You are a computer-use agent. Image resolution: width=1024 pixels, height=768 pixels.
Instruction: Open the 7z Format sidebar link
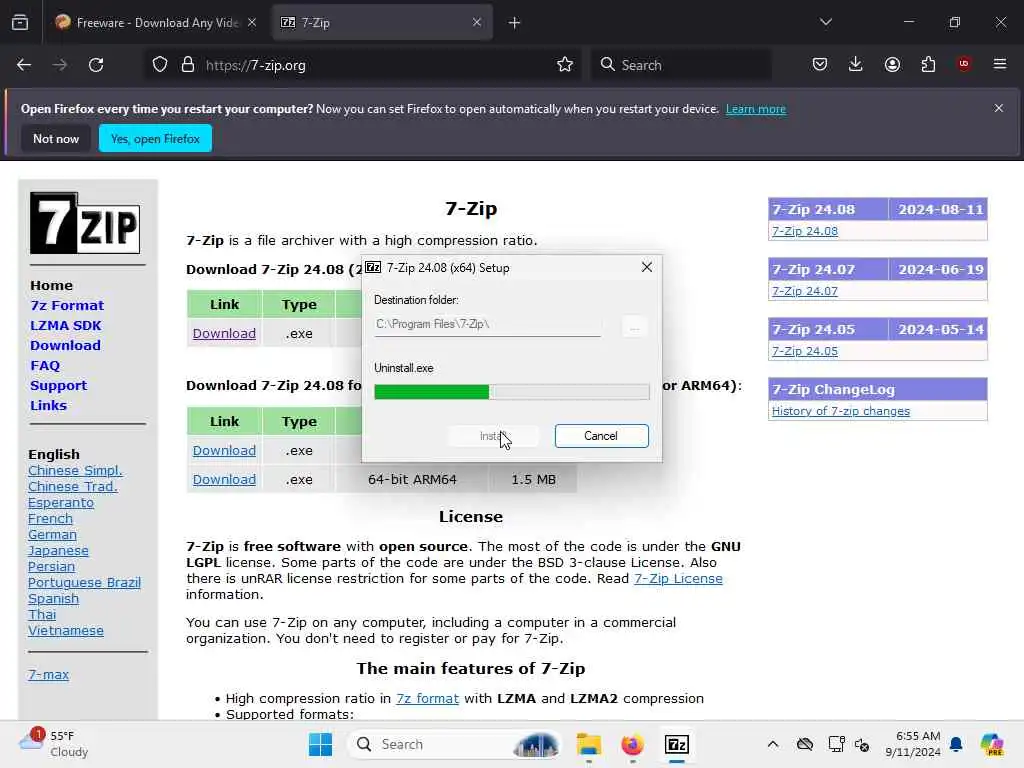pos(67,306)
